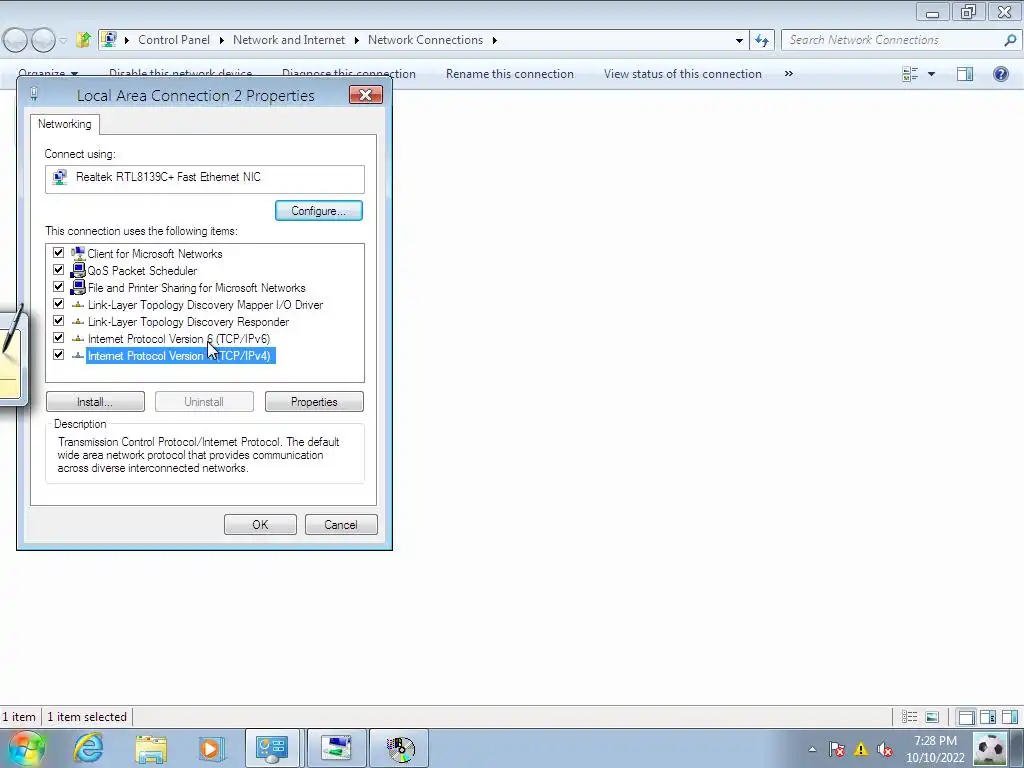The width and height of the screenshot is (1024, 768).
Task: Switch to the Networking tab
Action: coord(65,124)
